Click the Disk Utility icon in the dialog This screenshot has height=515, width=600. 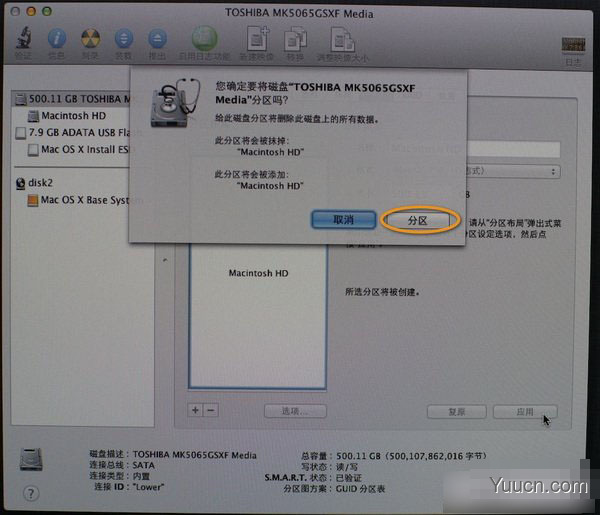[175, 103]
